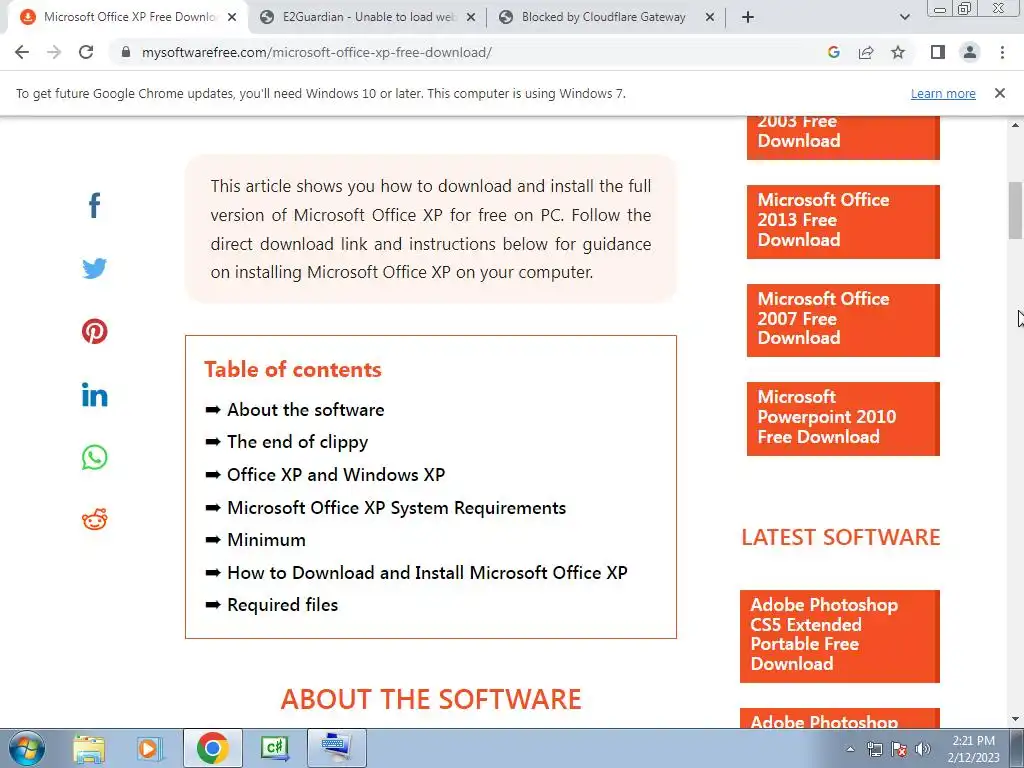
Task: Open the tab search dropdown
Action: [x=904, y=18]
